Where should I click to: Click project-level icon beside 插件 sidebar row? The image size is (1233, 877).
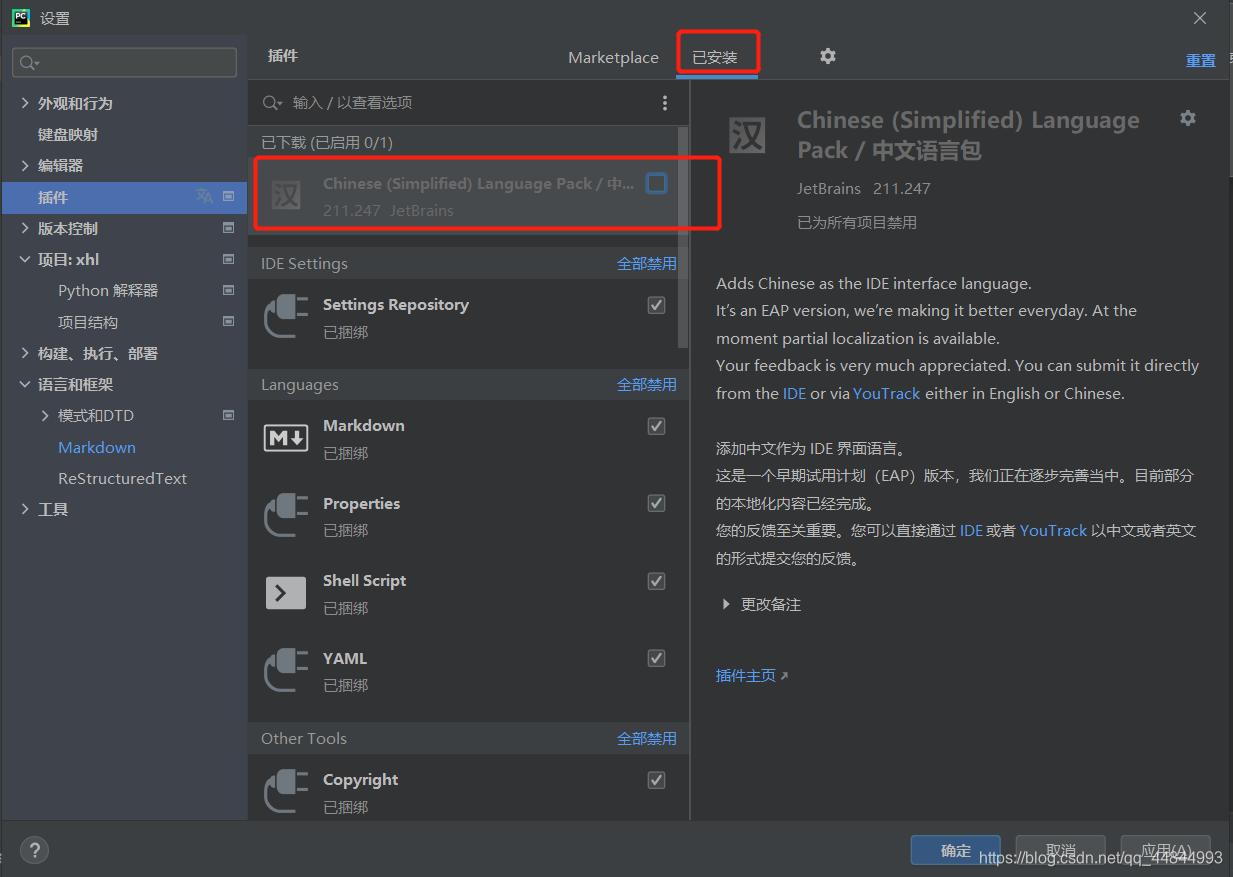point(228,197)
